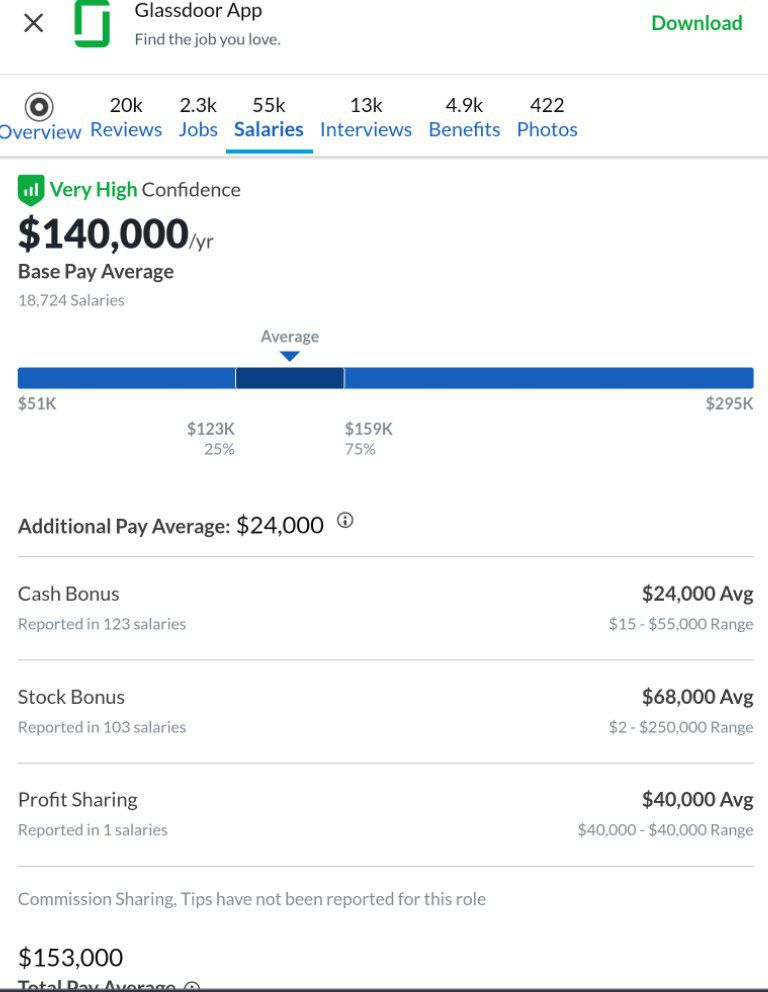Open the Jobs tab
The height and width of the screenshot is (992, 768).
tap(198, 117)
